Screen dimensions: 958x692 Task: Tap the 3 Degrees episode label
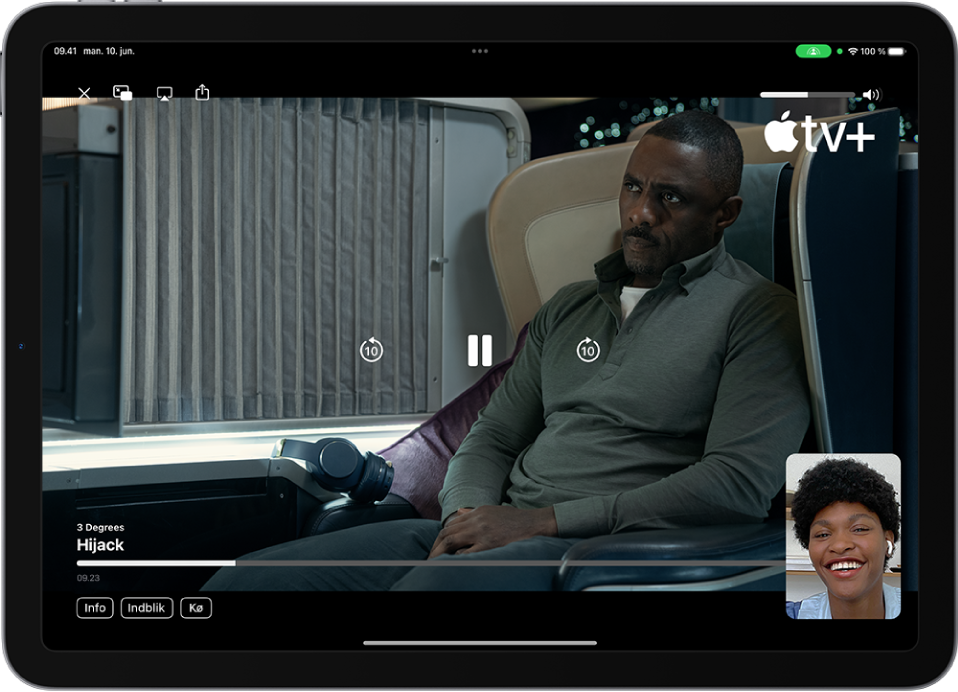click(x=101, y=527)
